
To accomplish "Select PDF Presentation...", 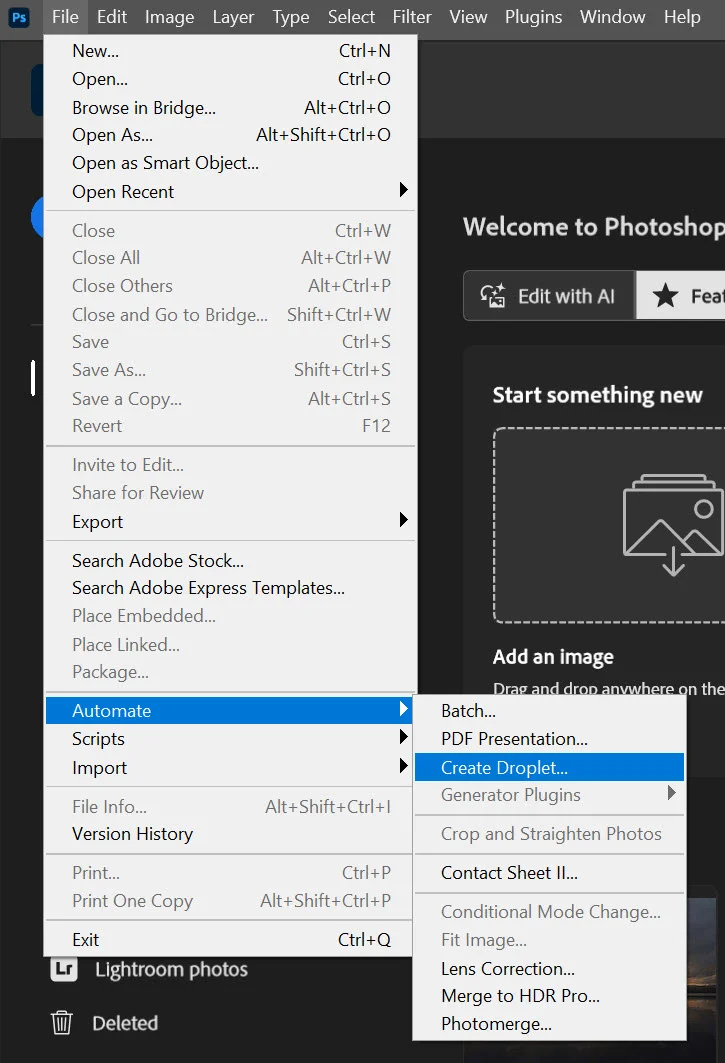I will (x=549, y=739).
